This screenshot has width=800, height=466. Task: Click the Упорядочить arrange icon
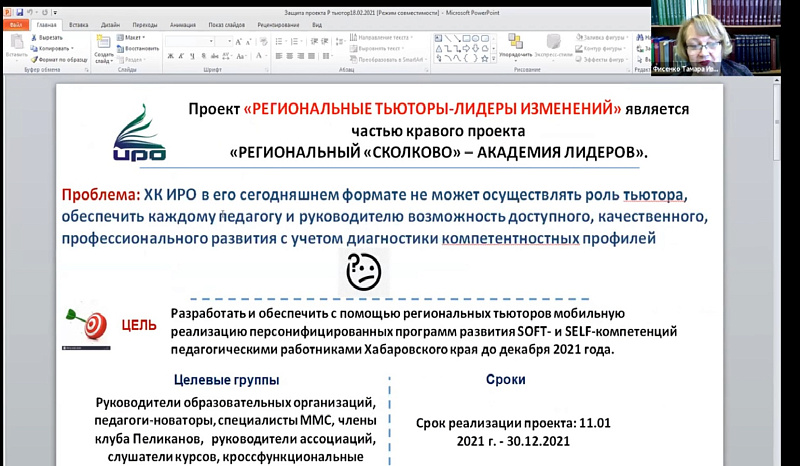515,45
